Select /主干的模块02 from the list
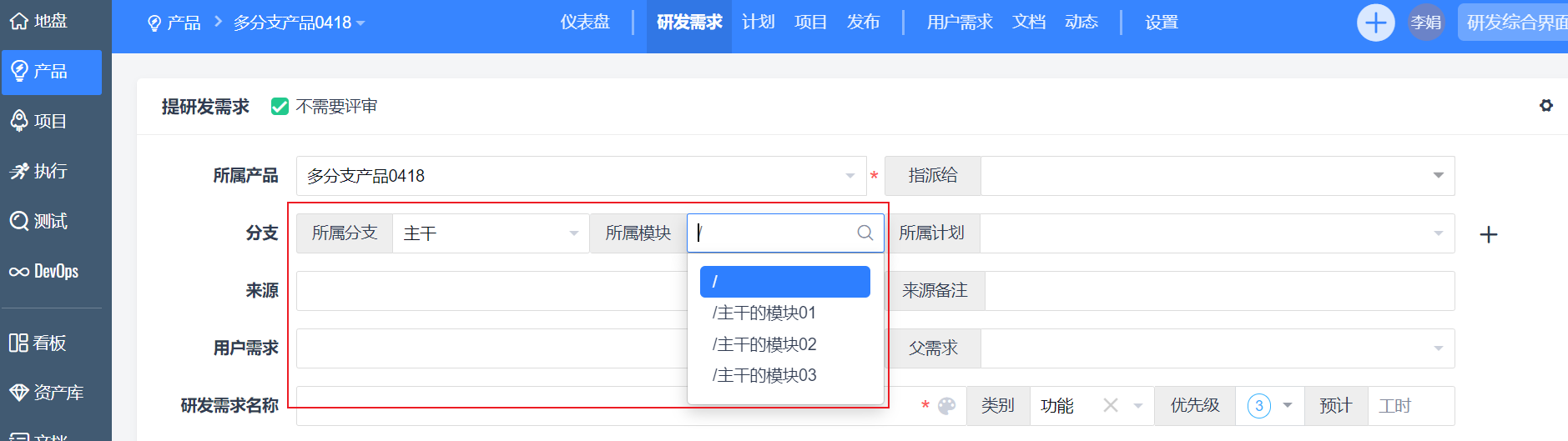 pos(785,344)
